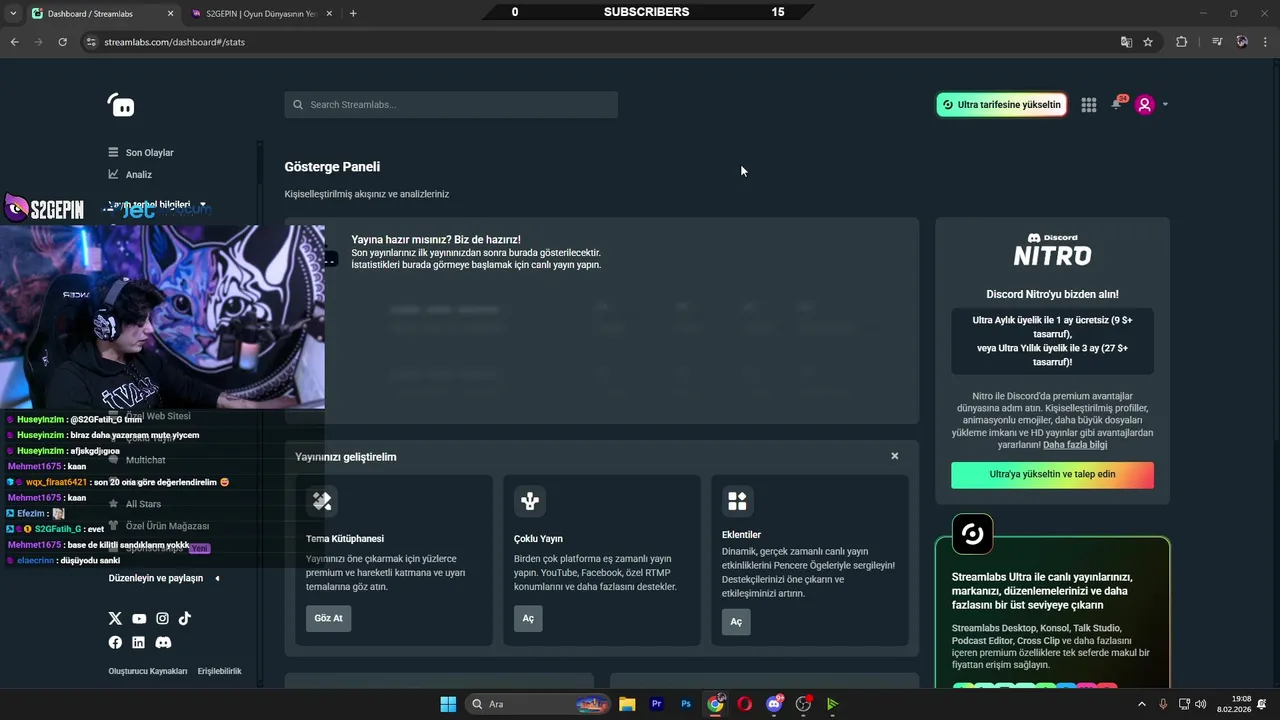Image resolution: width=1280 pixels, height=720 pixels.
Task: Reload the page in browser
Action: click(62, 42)
